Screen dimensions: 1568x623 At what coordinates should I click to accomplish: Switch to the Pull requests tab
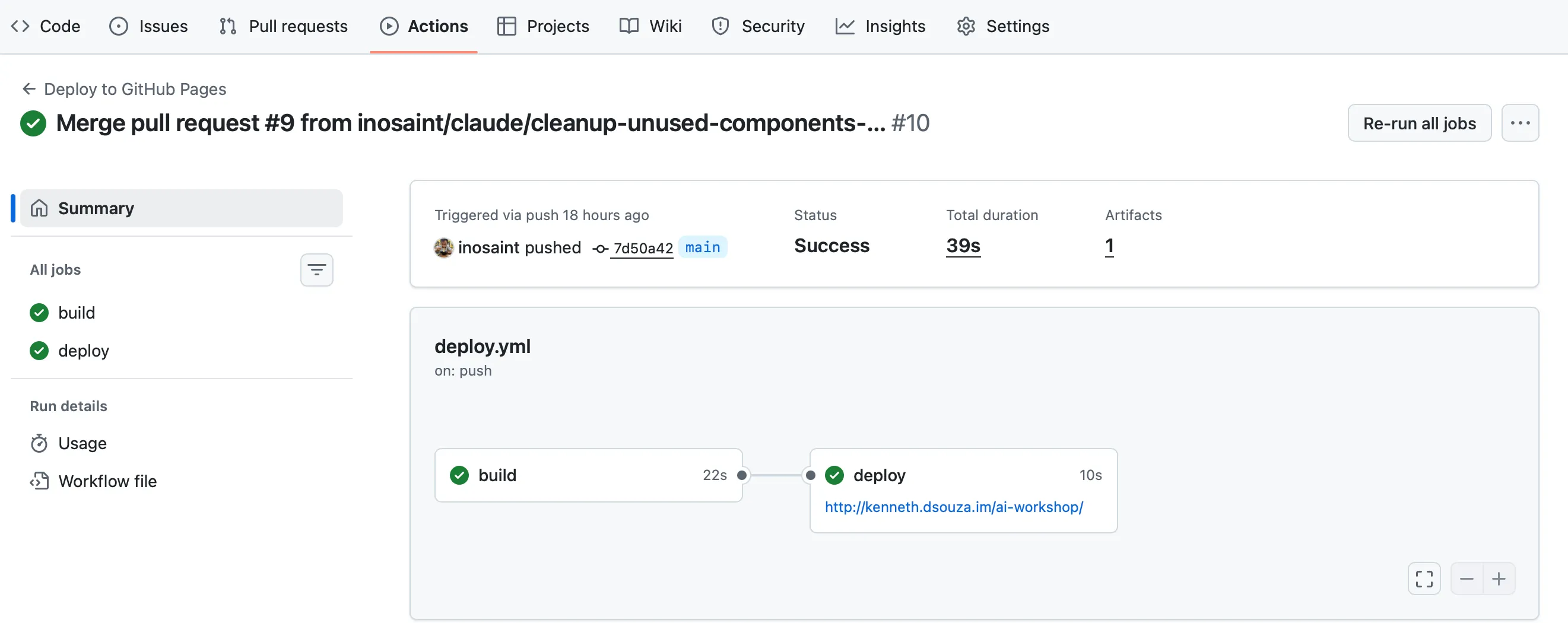283,26
